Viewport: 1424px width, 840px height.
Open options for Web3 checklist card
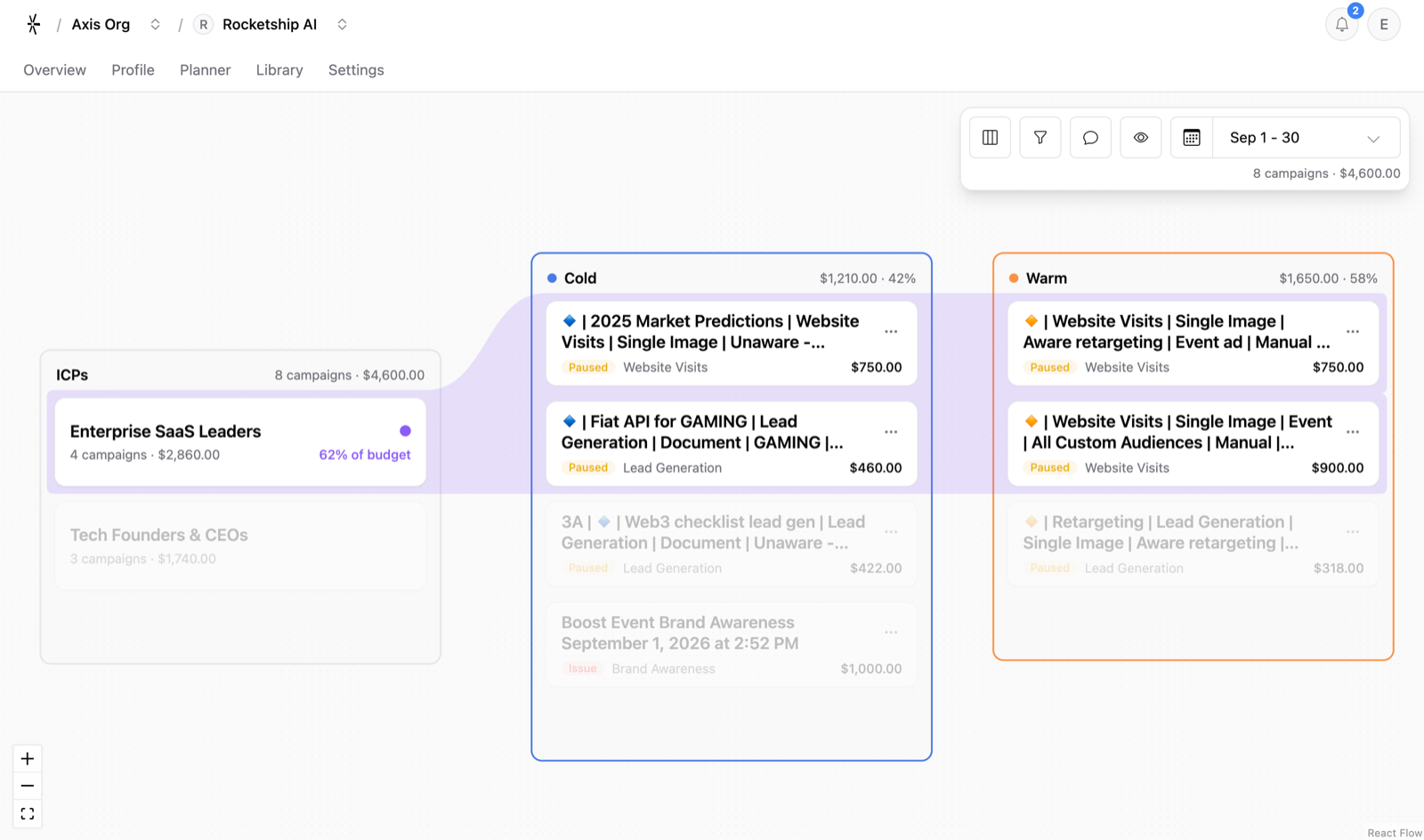tap(891, 532)
